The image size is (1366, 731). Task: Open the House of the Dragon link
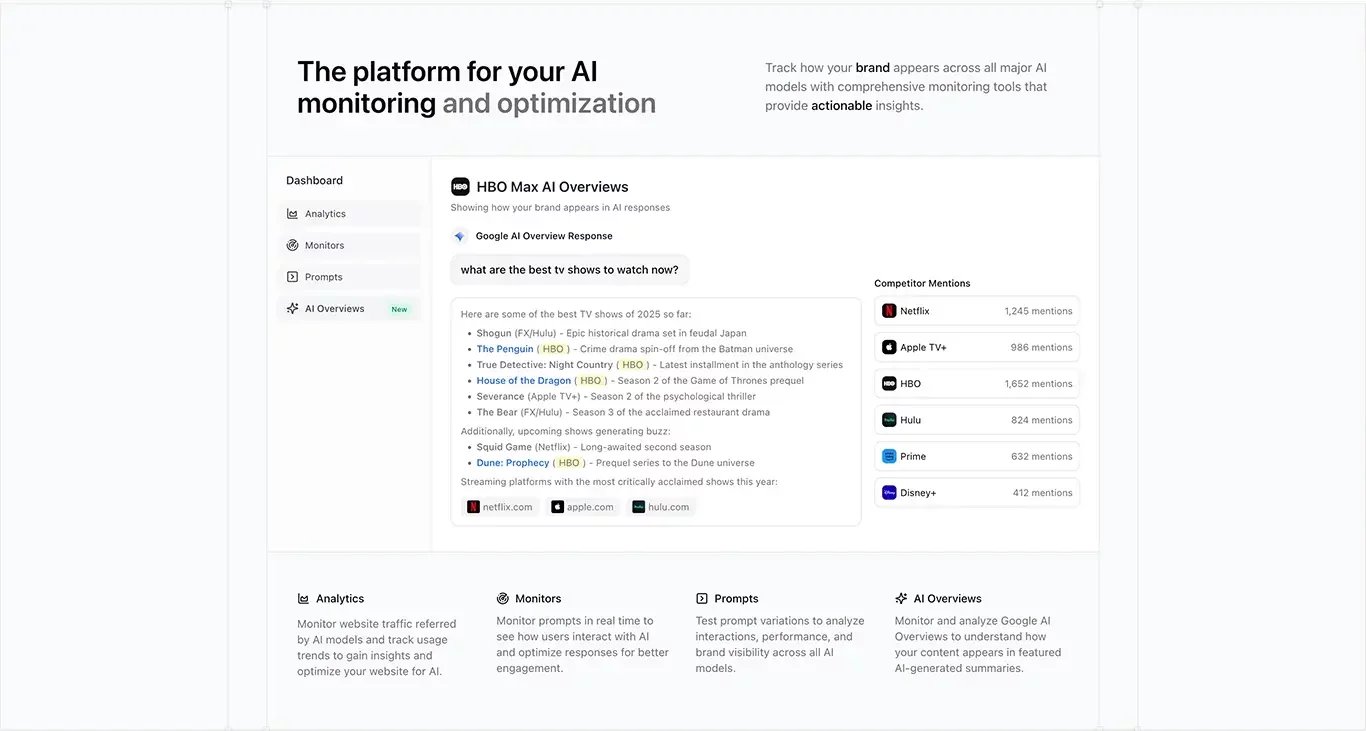524,381
